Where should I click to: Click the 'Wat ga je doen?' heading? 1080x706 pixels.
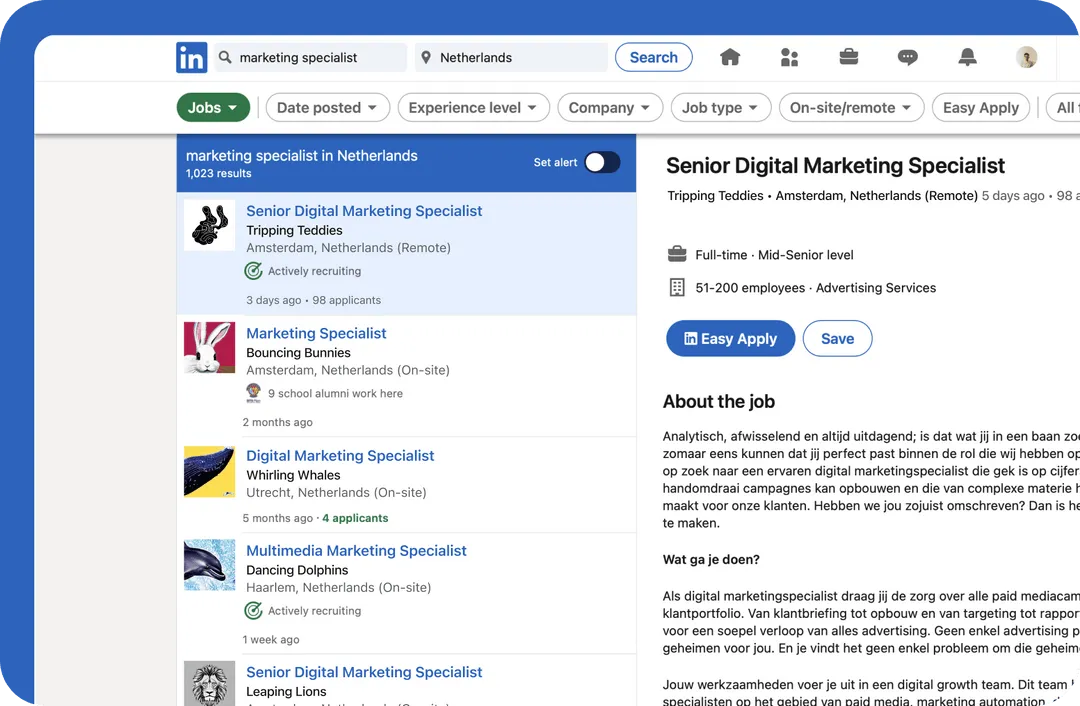click(711, 559)
